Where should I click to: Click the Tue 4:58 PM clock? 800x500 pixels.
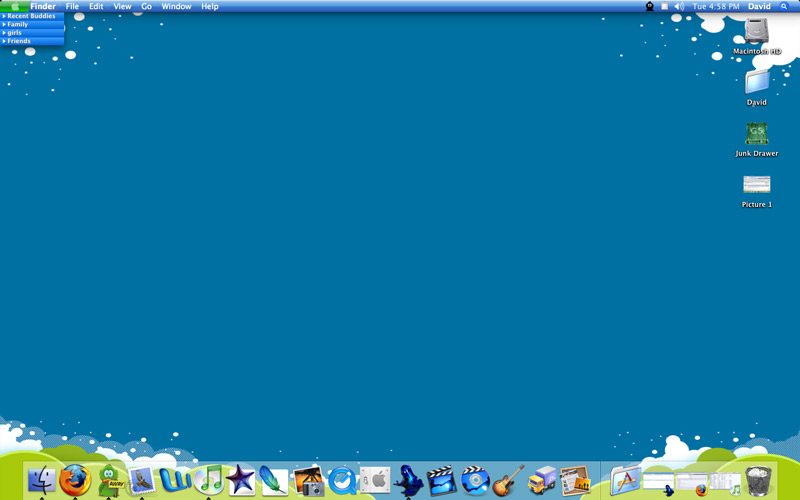click(715, 6)
